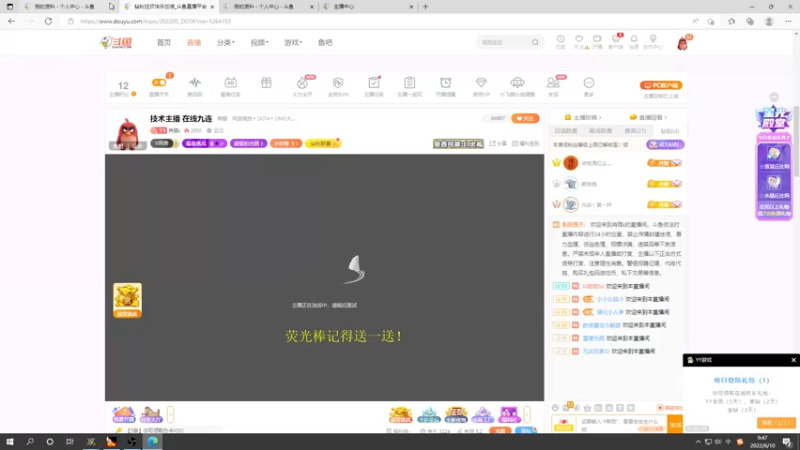Open the clipboard icon in anchor toolbar
The width and height of the screenshot is (800, 450).
pyautogui.click(x=409, y=86)
